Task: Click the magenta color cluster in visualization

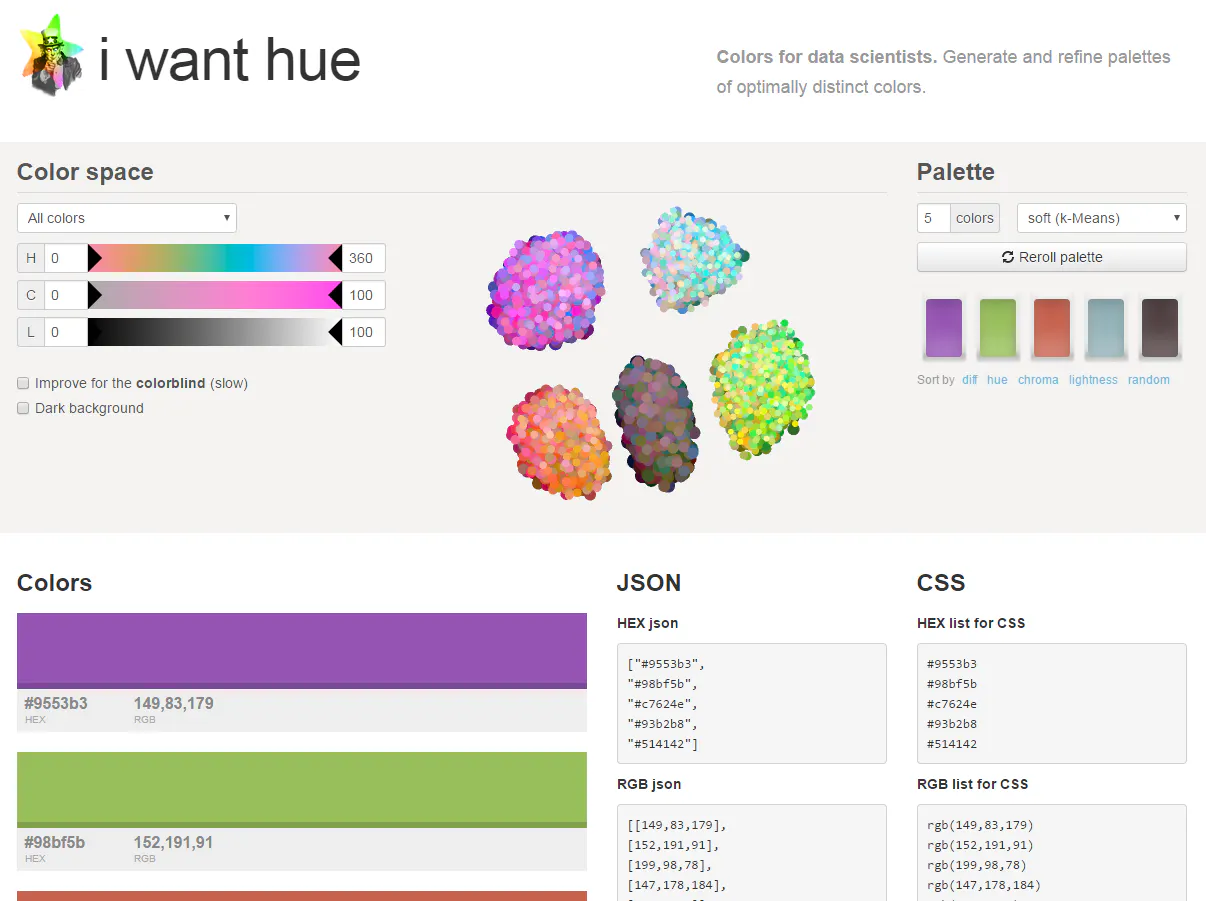Action: pos(546,290)
